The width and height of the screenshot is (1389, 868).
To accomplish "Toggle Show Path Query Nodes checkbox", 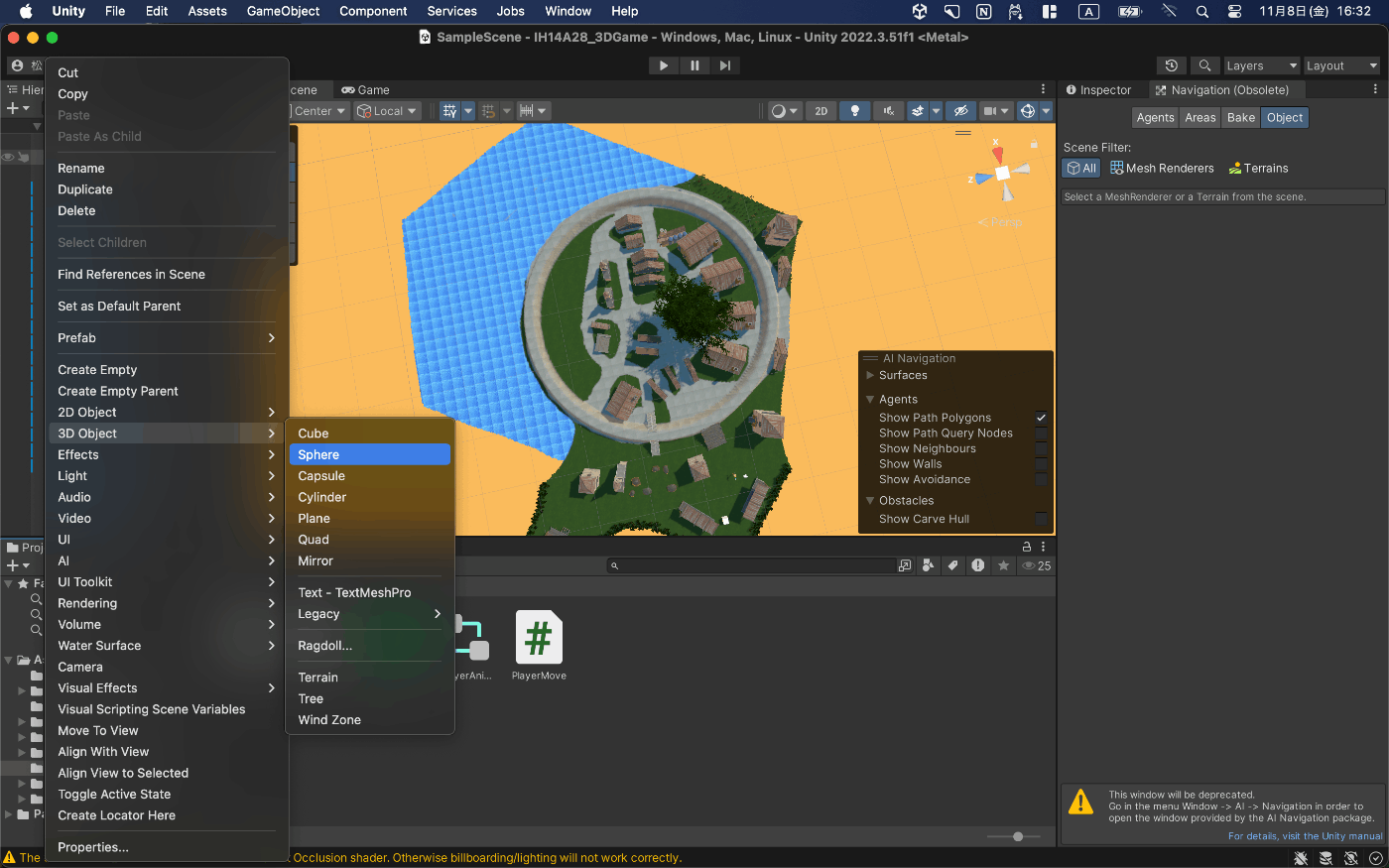I will click(1042, 434).
